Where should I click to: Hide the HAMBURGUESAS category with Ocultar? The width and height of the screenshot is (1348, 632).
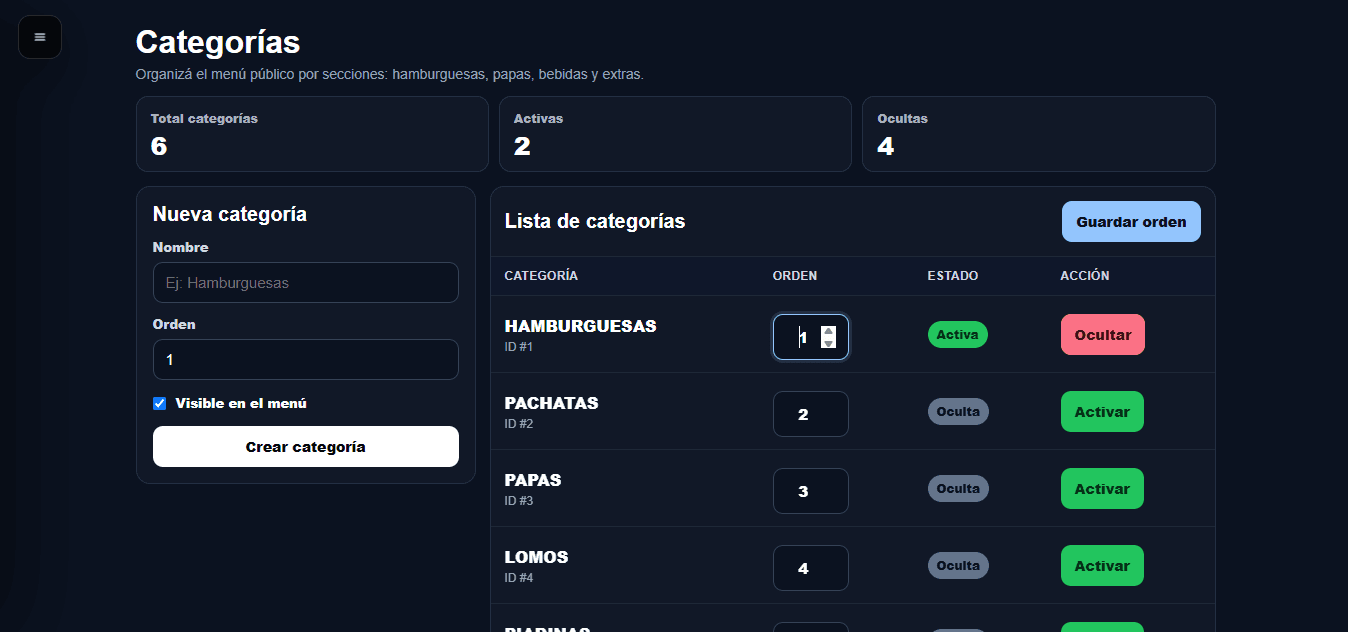pos(1102,335)
